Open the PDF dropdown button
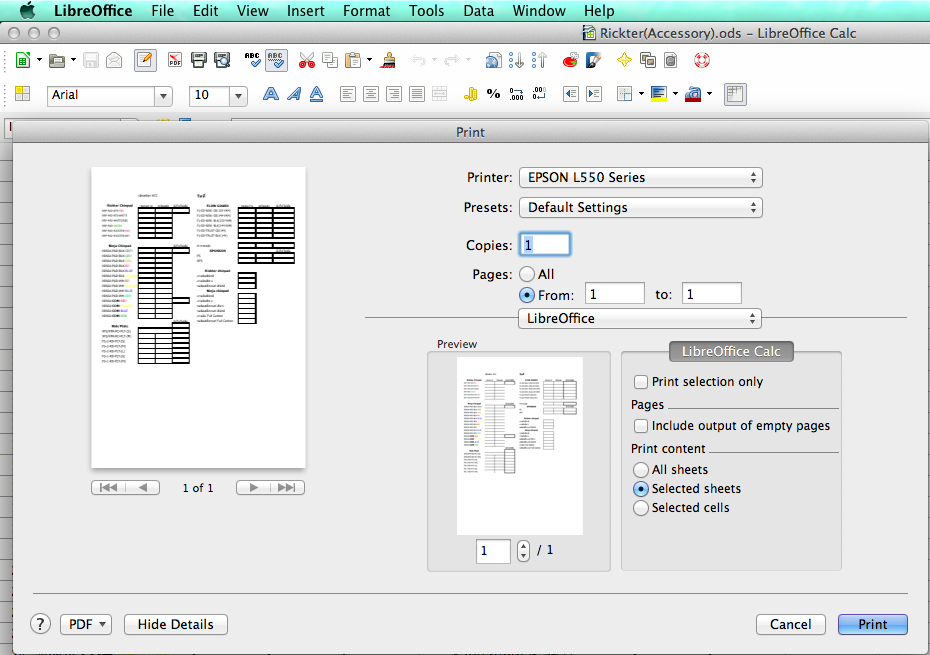 [x=86, y=624]
